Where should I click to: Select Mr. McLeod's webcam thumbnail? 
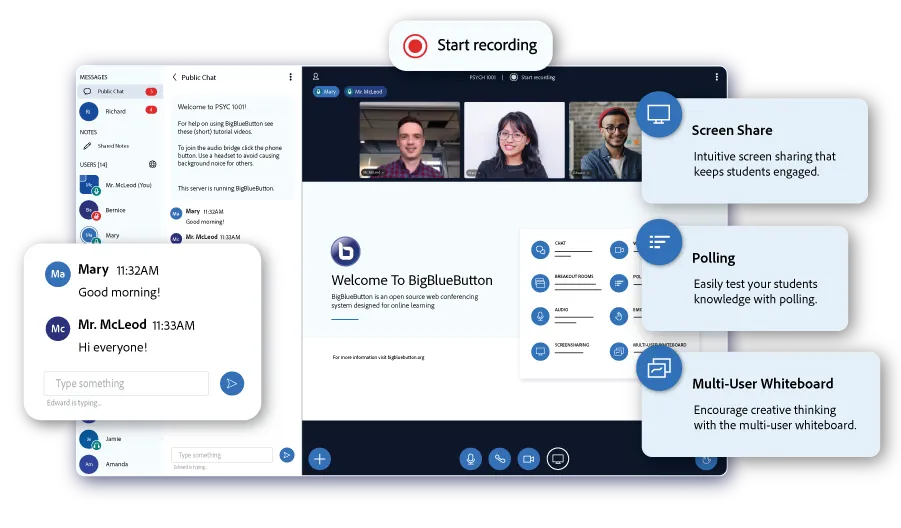[x=410, y=140]
